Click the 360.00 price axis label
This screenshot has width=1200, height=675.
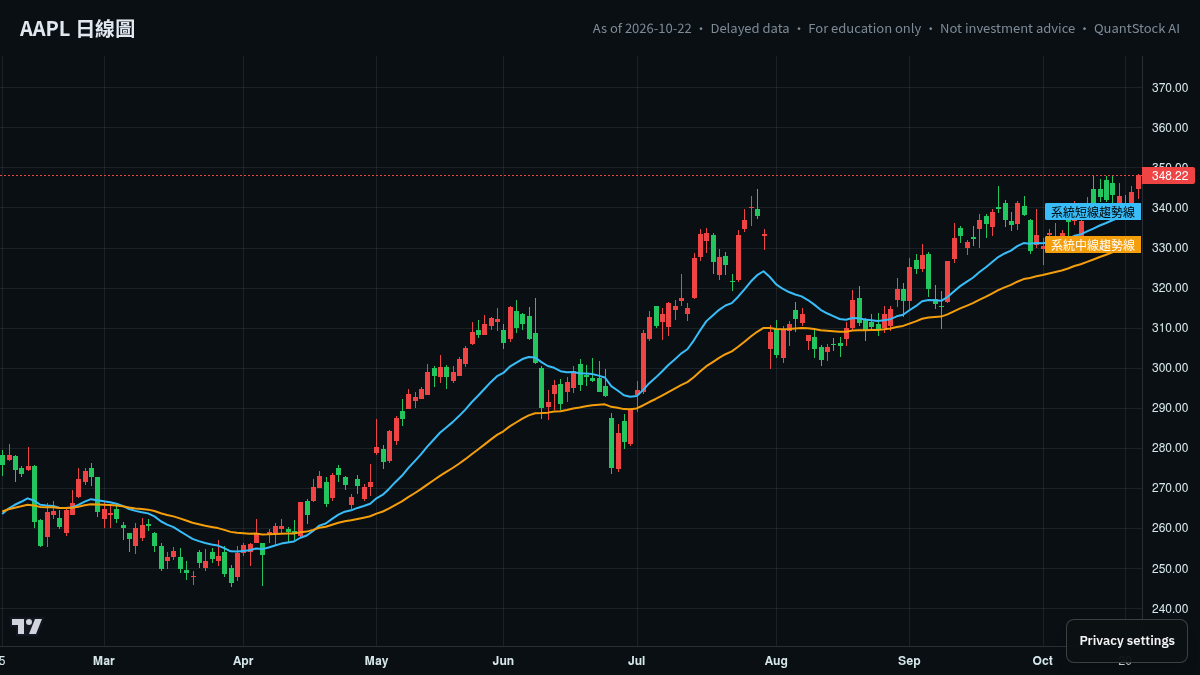[1169, 128]
